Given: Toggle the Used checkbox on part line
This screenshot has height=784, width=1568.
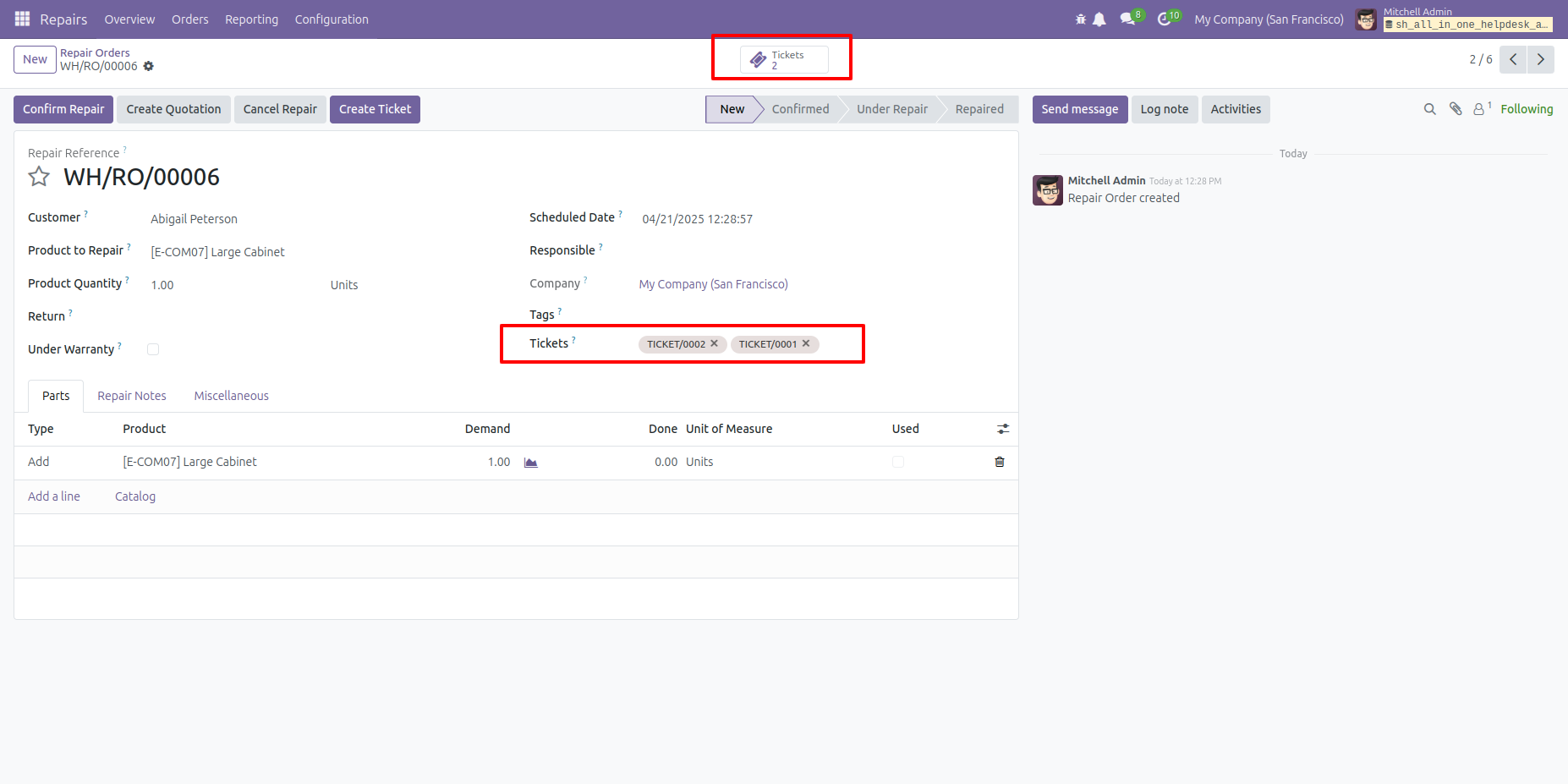Looking at the screenshot, I should [x=898, y=462].
